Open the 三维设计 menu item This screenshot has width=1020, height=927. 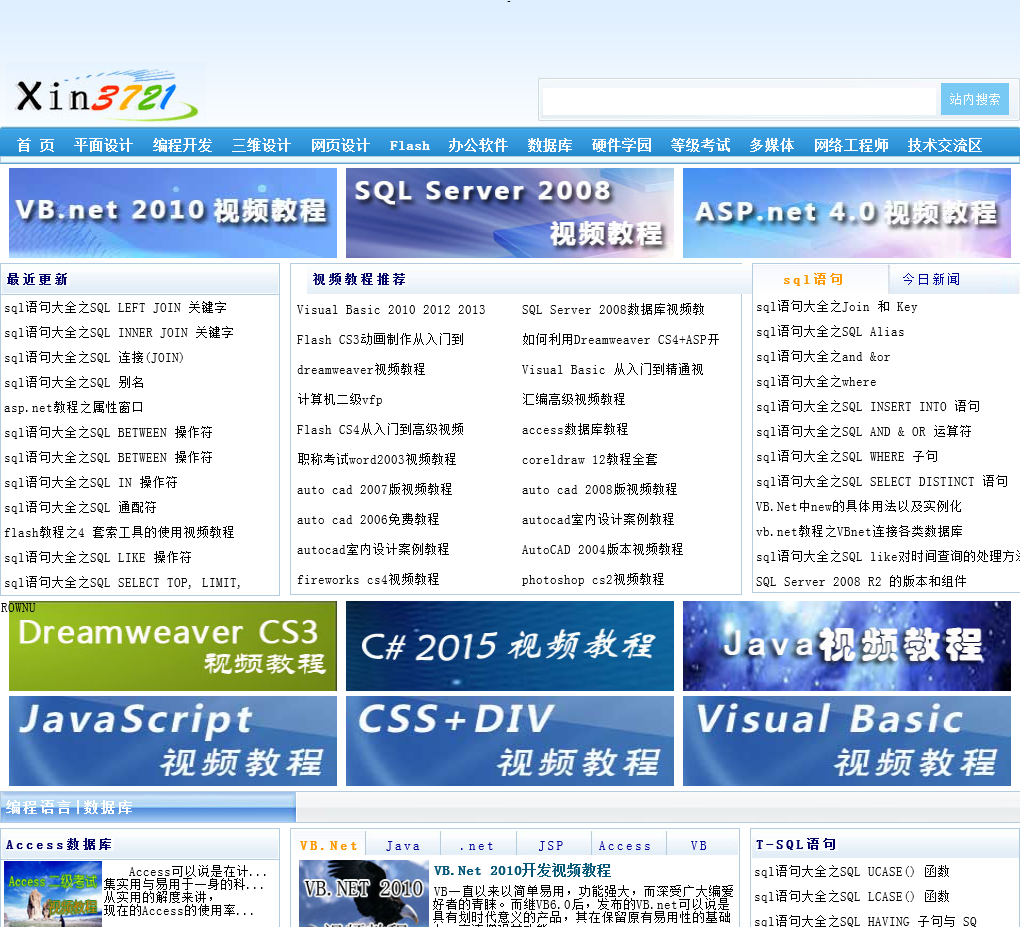coord(261,145)
